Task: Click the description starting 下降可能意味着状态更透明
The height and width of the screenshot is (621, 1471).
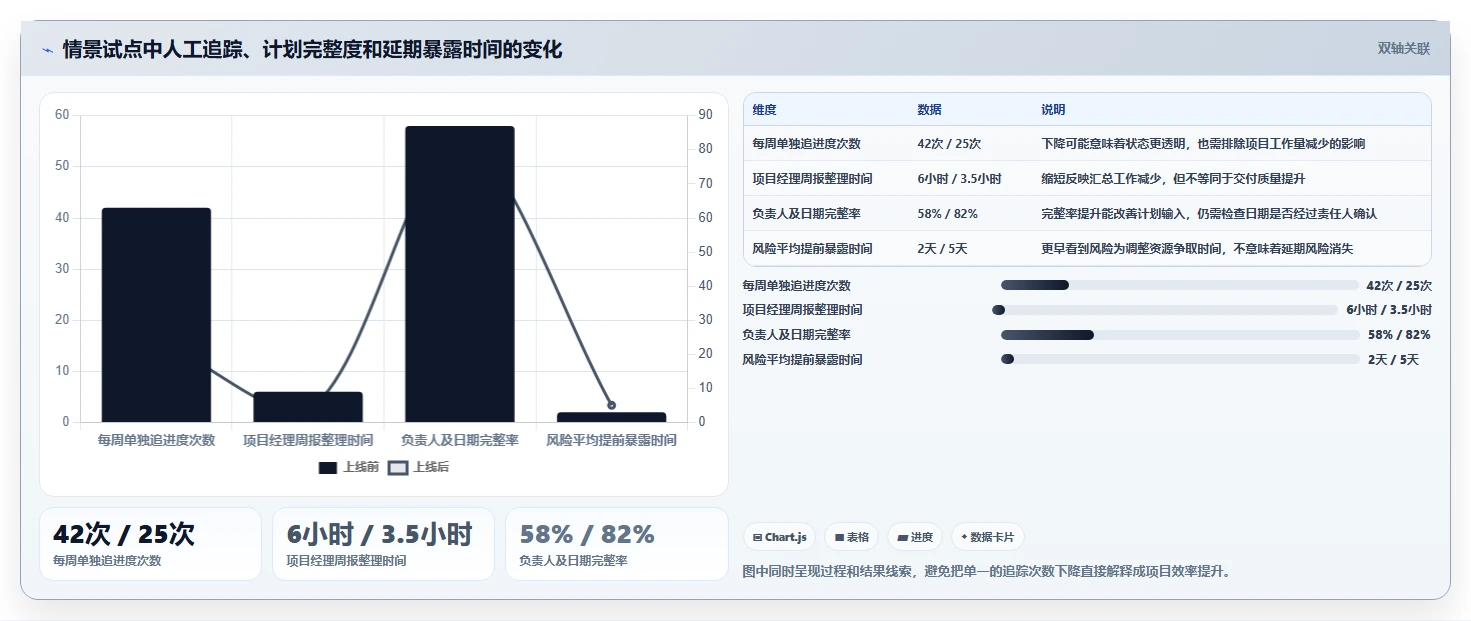Action: pos(1203,144)
